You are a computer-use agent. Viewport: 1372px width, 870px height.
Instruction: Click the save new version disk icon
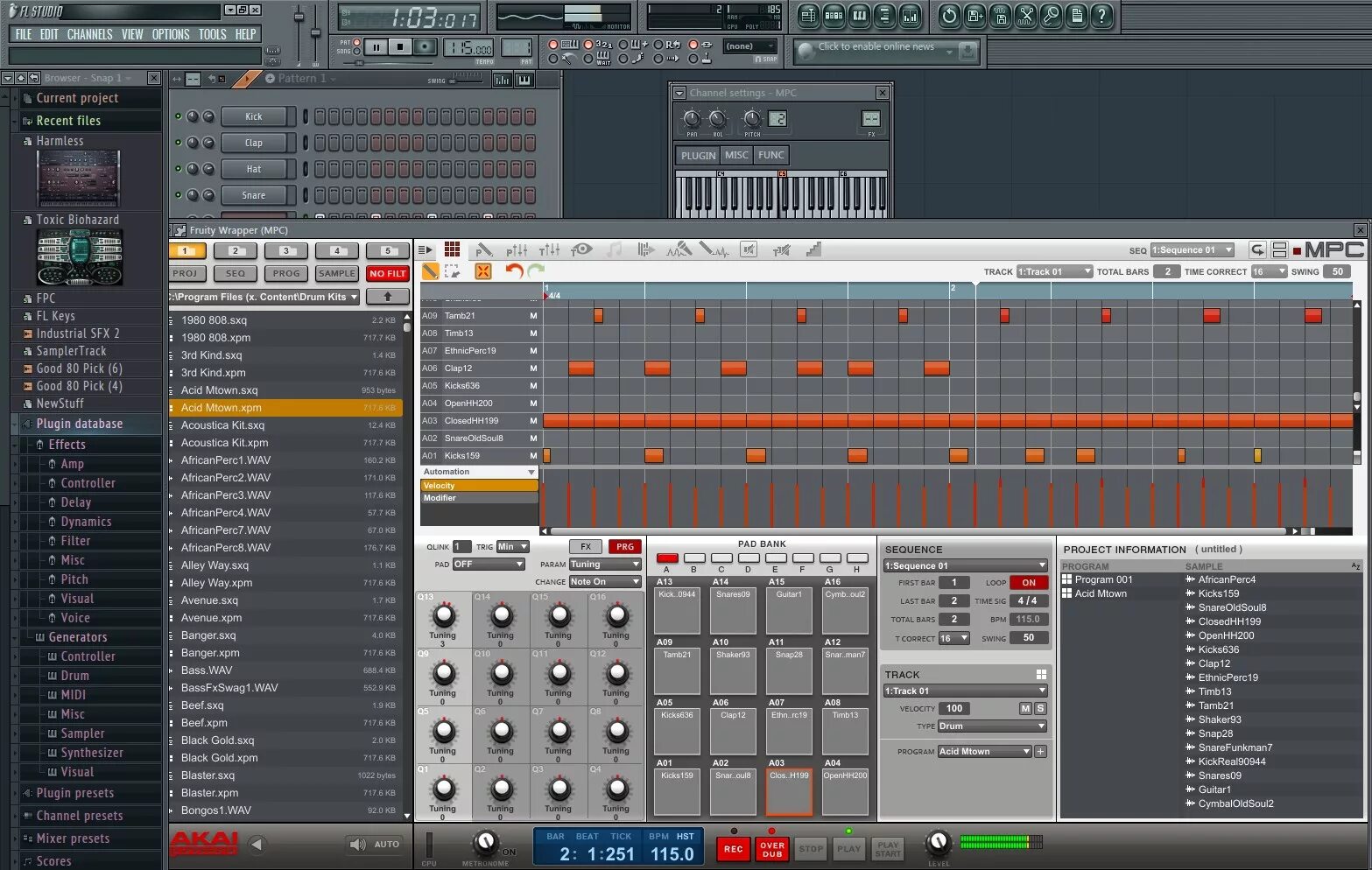[x=974, y=15]
